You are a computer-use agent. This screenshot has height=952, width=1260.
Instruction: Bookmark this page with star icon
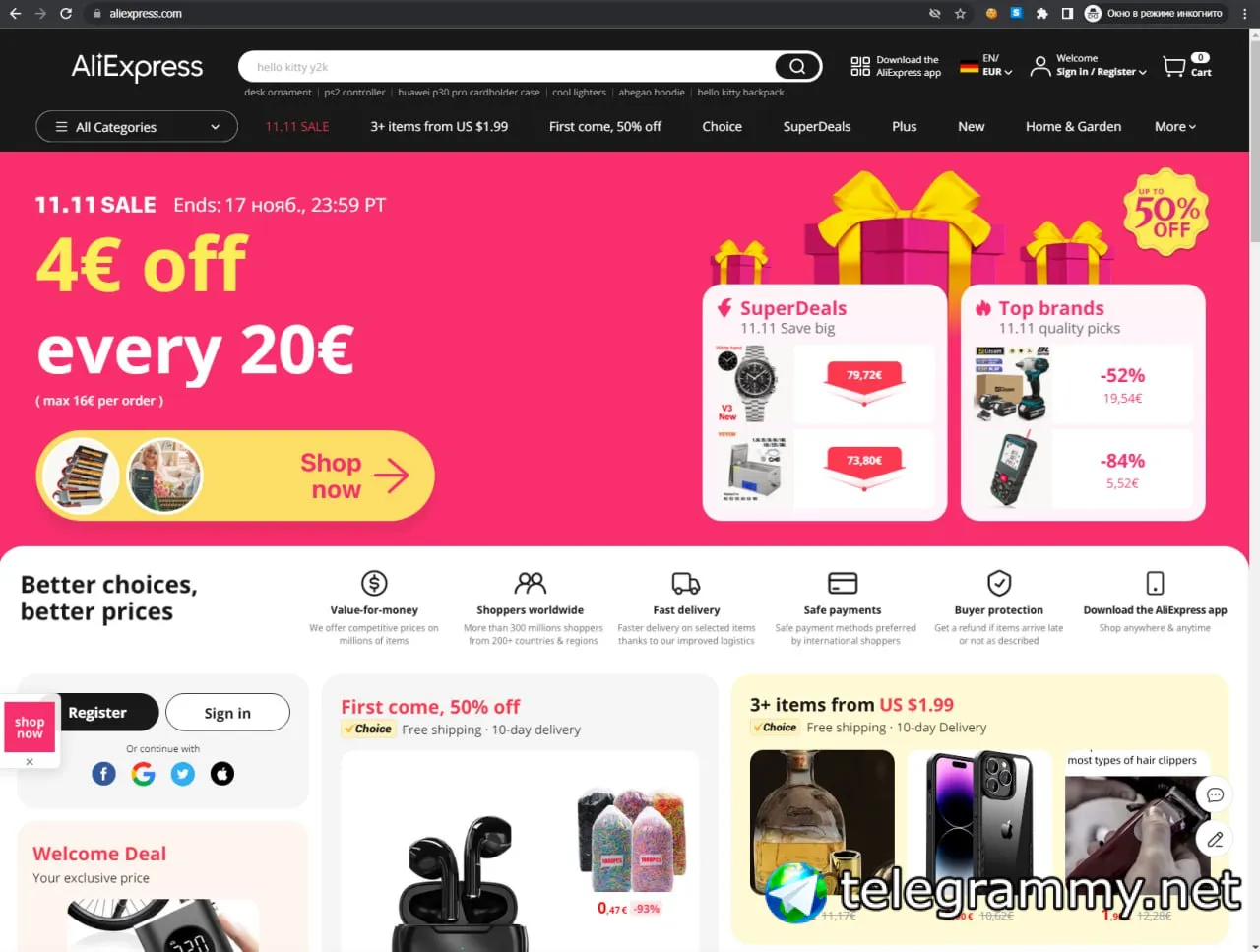[x=961, y=14]
